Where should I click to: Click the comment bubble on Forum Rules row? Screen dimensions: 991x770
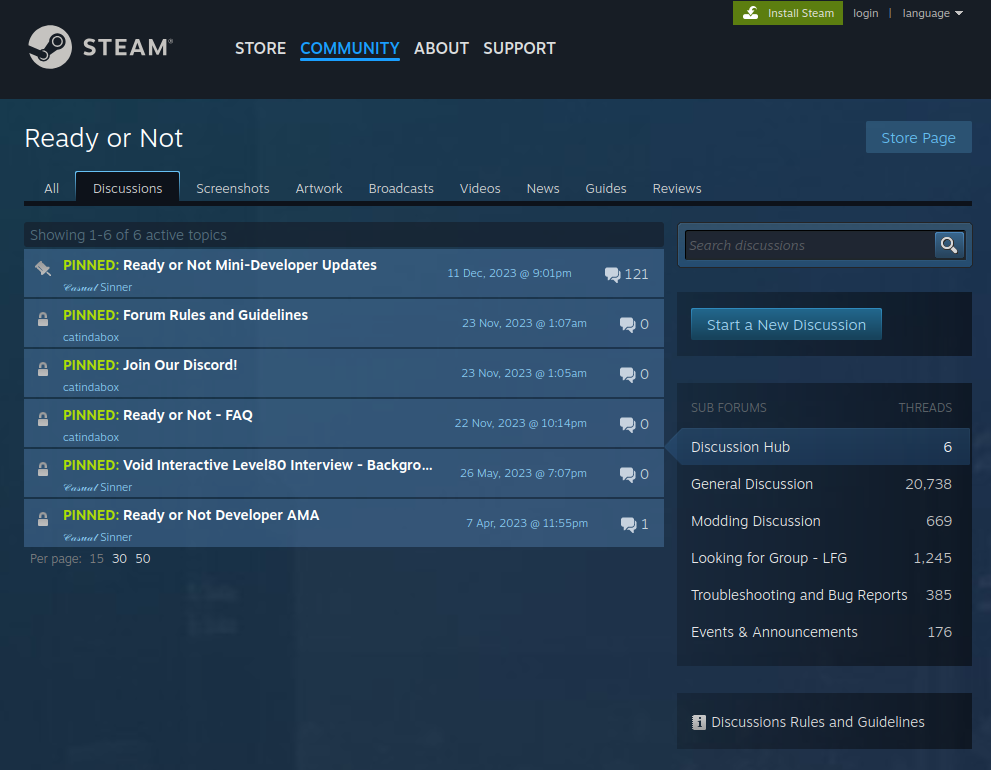[x=628, y=324]
